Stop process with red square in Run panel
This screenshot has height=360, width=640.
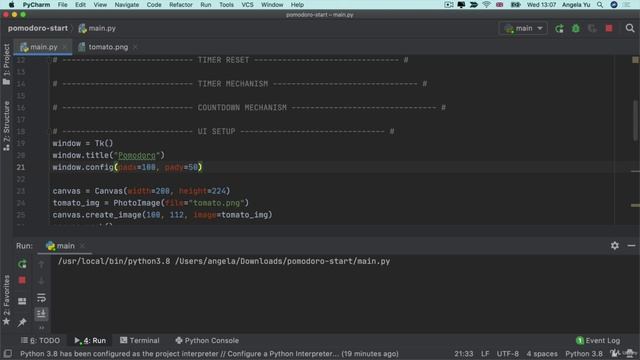click(x=22, y=280)
